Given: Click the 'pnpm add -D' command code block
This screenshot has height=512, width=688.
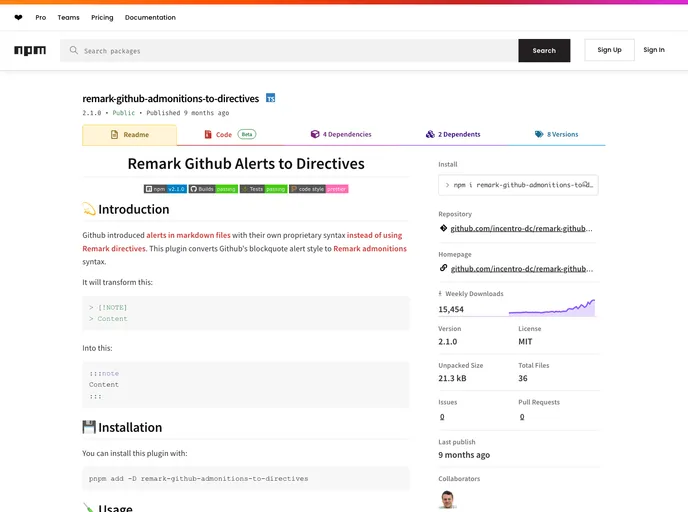Looking at the screenshot, I should (x=246, y=479).
